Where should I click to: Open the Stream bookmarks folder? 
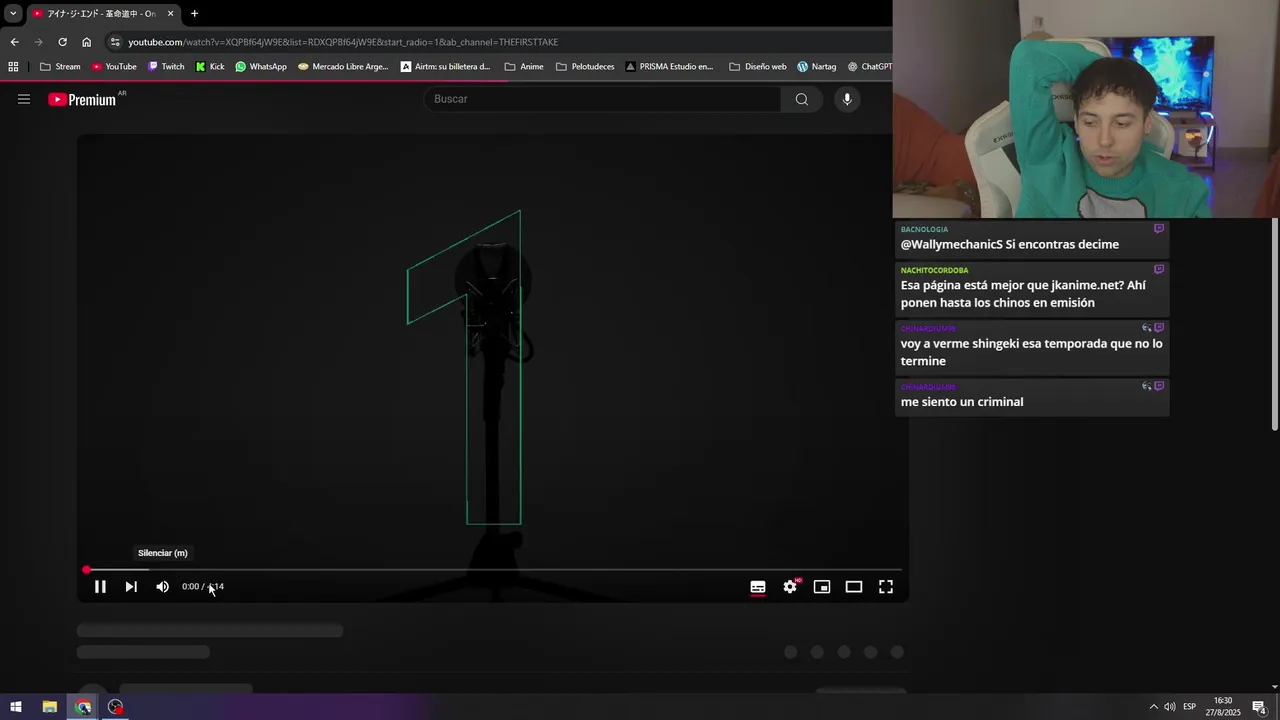tap(60, 67)
